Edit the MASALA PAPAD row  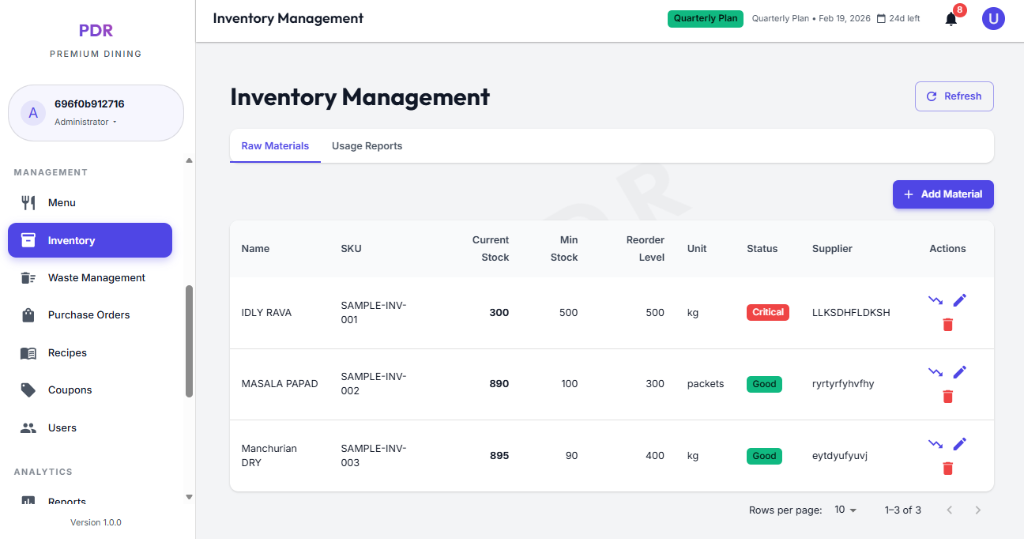point(960,372)
